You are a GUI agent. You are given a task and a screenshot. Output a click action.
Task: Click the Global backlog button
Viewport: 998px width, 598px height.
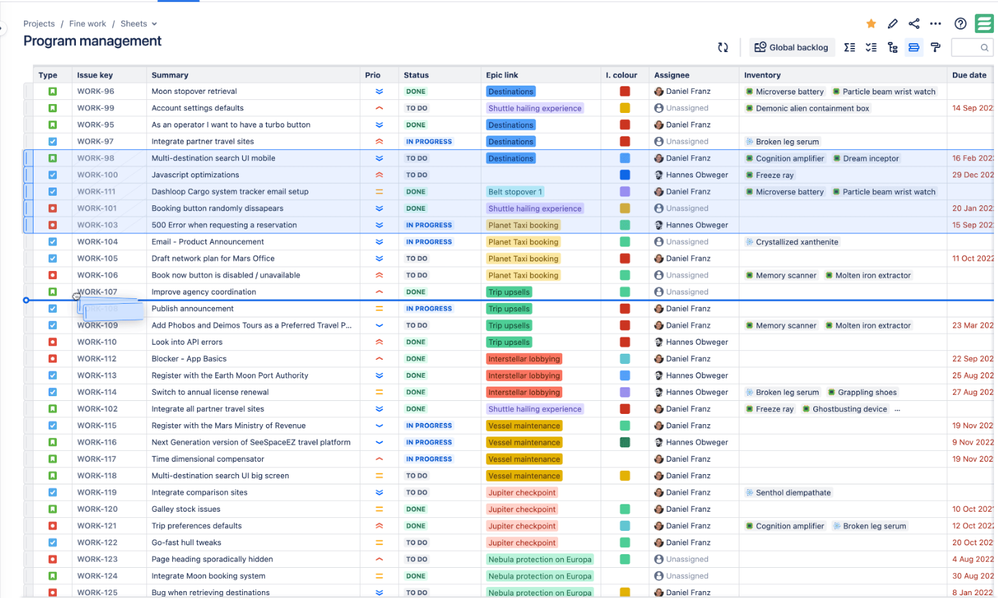(x=791, y=47)
